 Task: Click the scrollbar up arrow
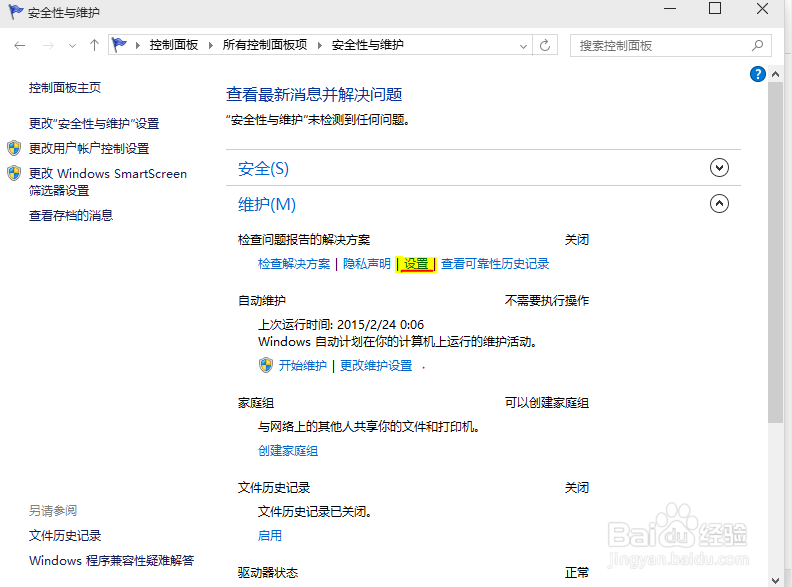(775, 74)
